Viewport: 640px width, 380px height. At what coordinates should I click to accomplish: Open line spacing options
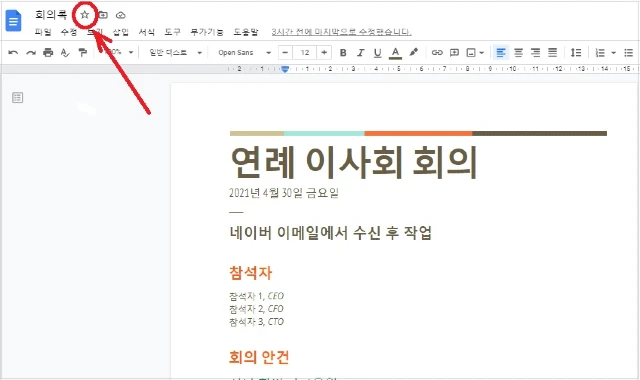(x=576, y=53)
